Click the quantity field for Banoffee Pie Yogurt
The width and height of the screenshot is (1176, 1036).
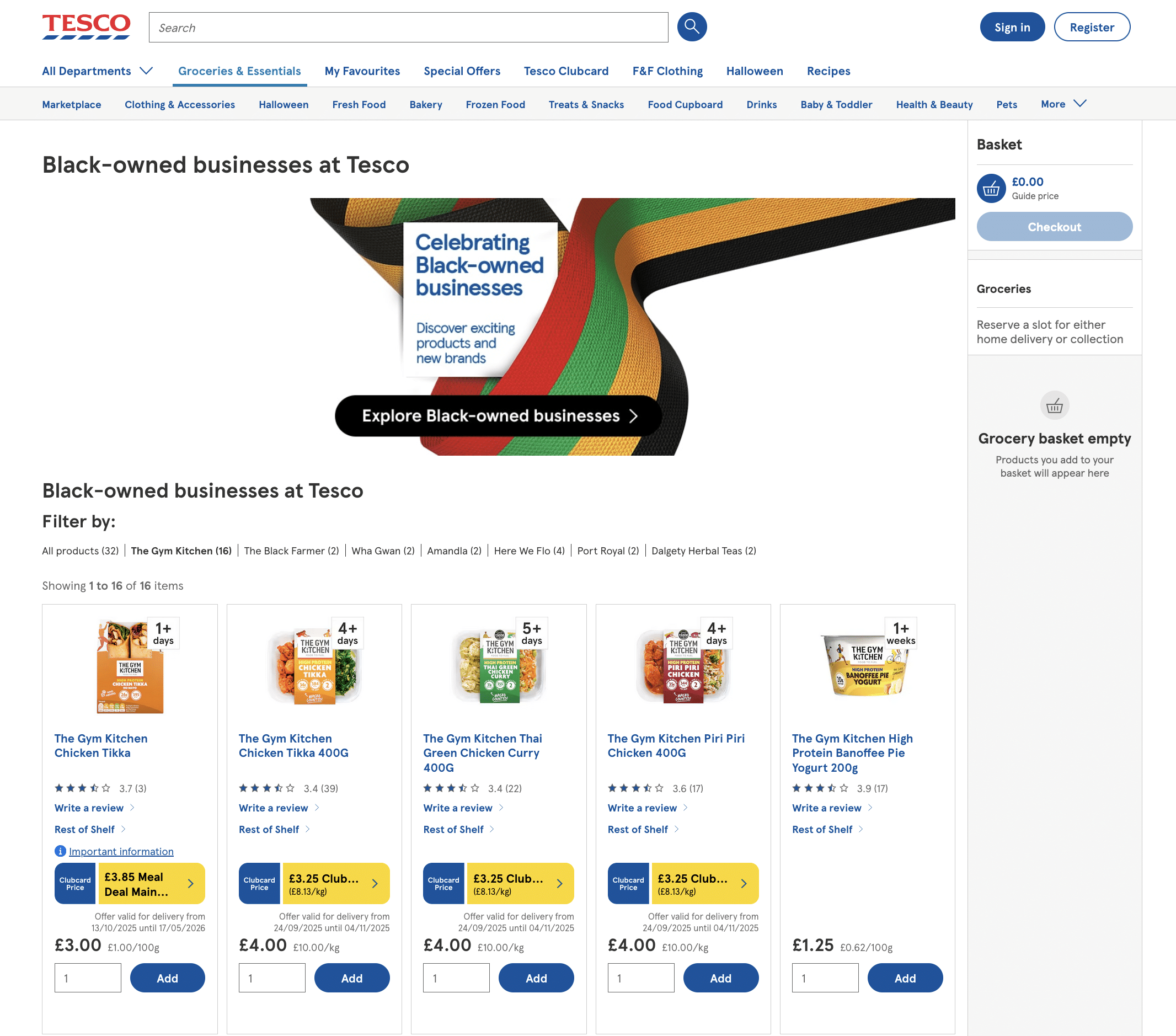(825, 978)
